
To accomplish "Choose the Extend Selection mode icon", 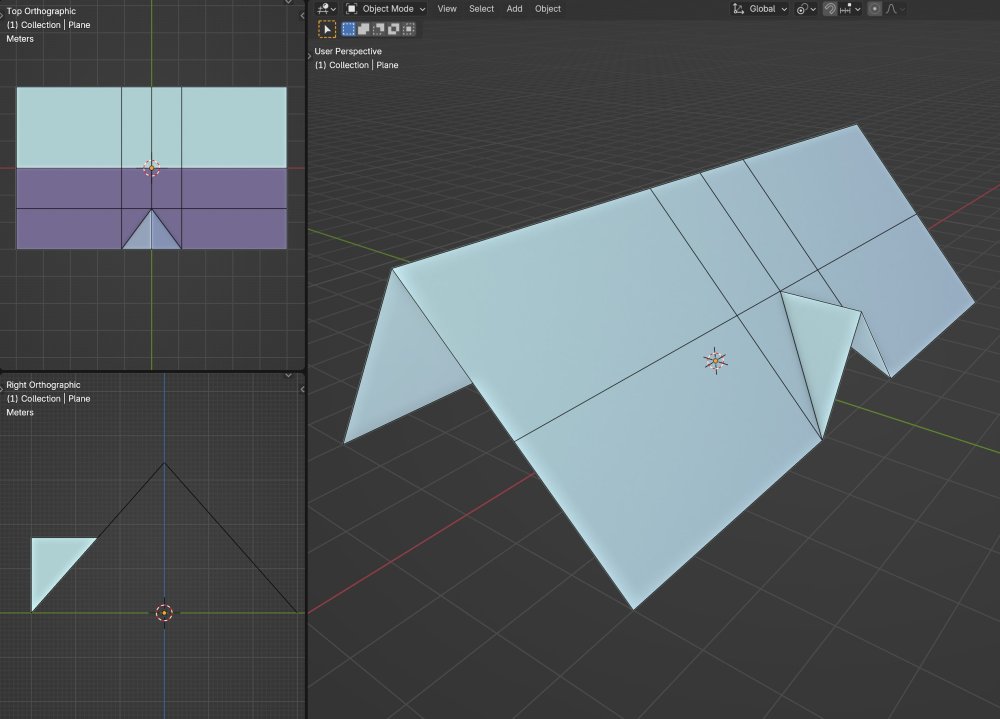I will pos(365,30).
